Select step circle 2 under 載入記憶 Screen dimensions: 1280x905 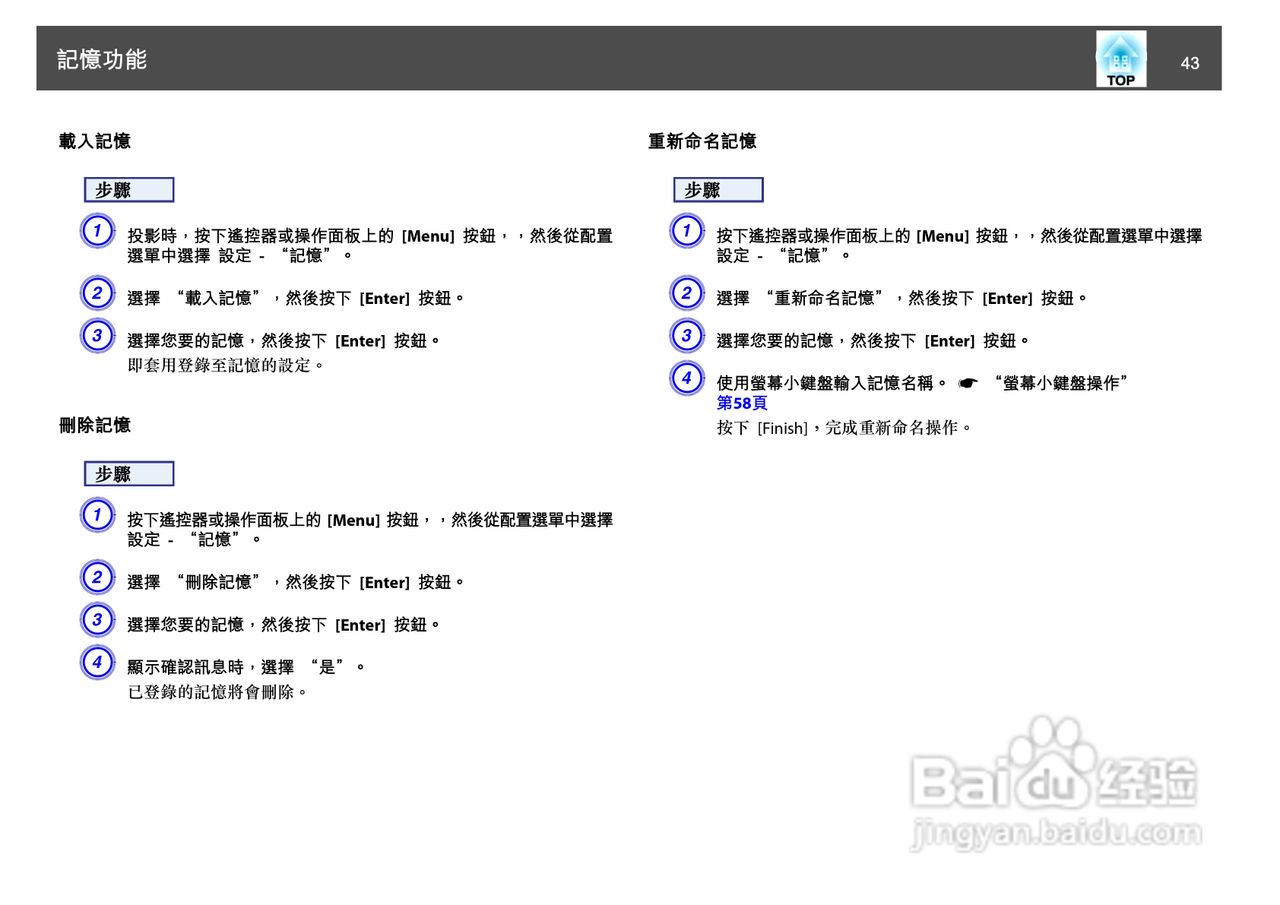97,293
